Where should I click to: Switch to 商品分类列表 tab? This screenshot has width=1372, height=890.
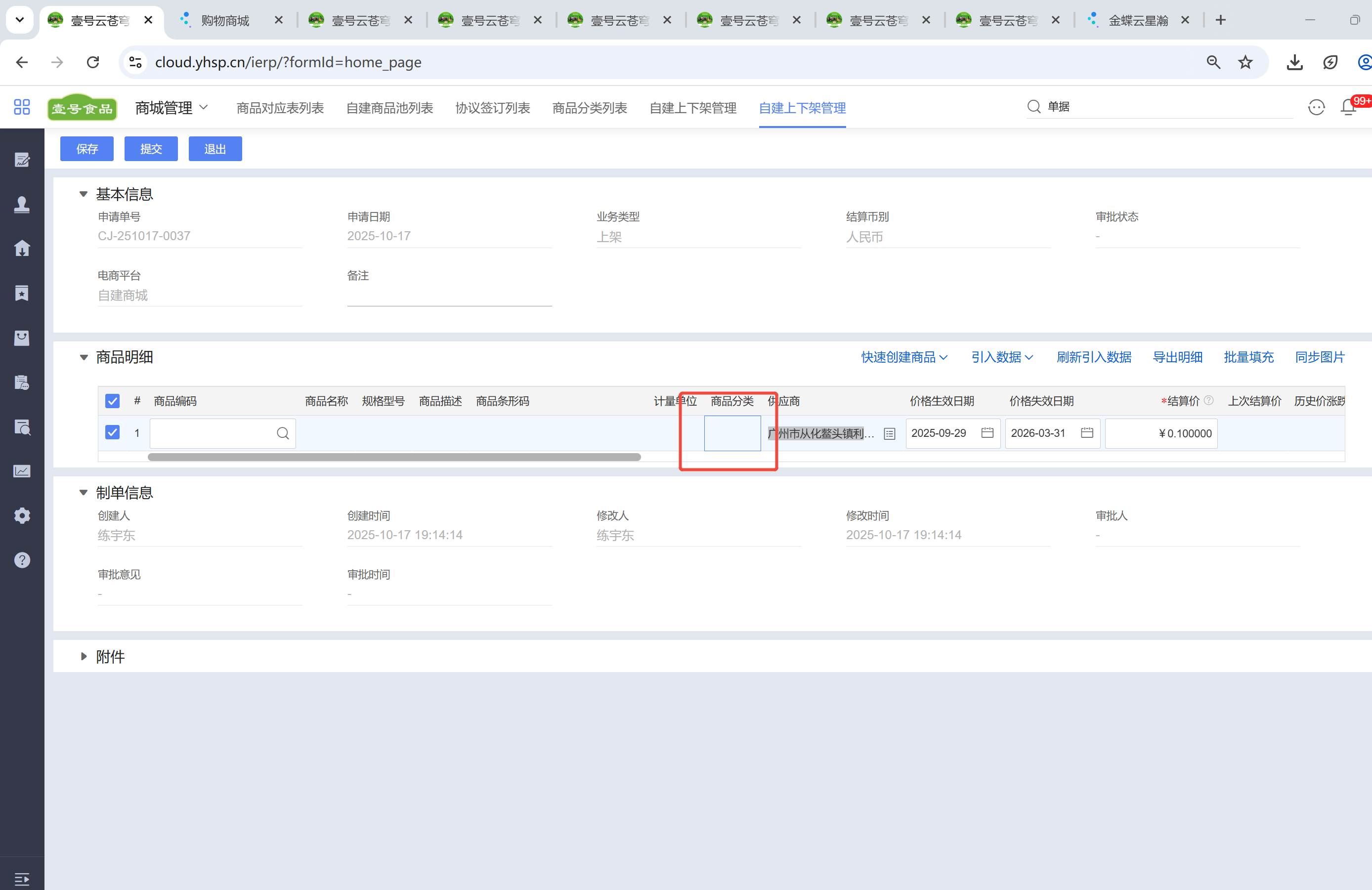(x=589, y=108)
